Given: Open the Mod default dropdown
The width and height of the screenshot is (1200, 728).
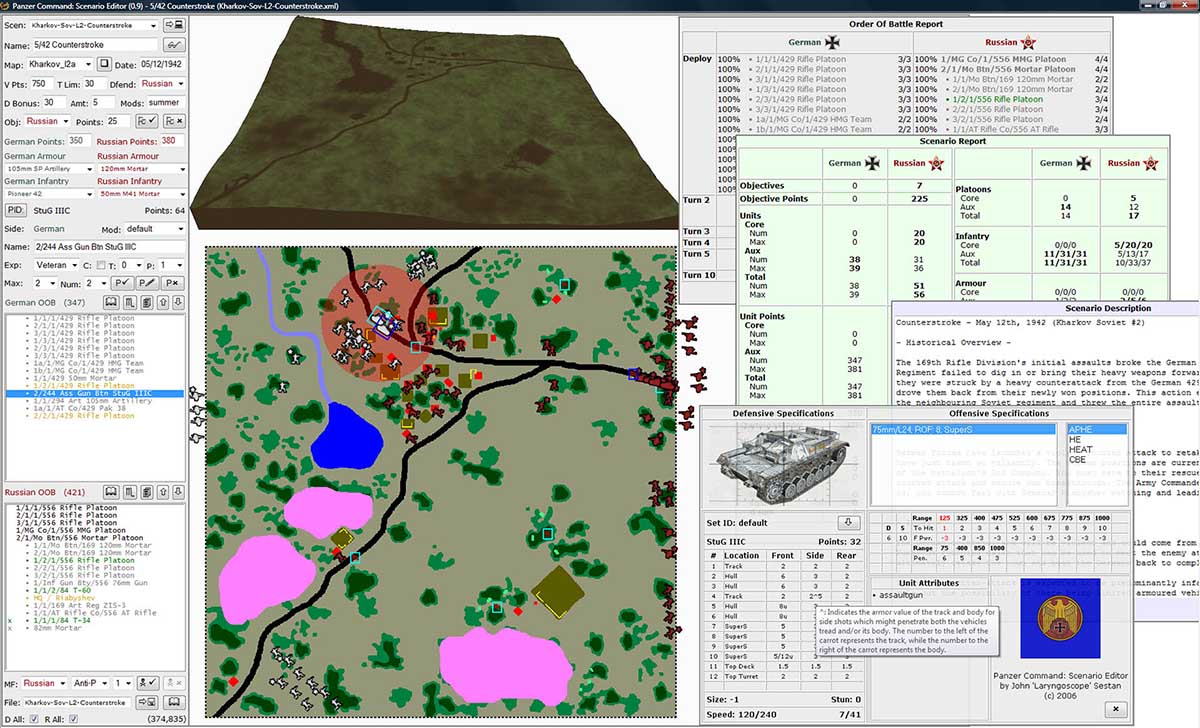Looking at the screenshot, I should [x=154, y=228].
